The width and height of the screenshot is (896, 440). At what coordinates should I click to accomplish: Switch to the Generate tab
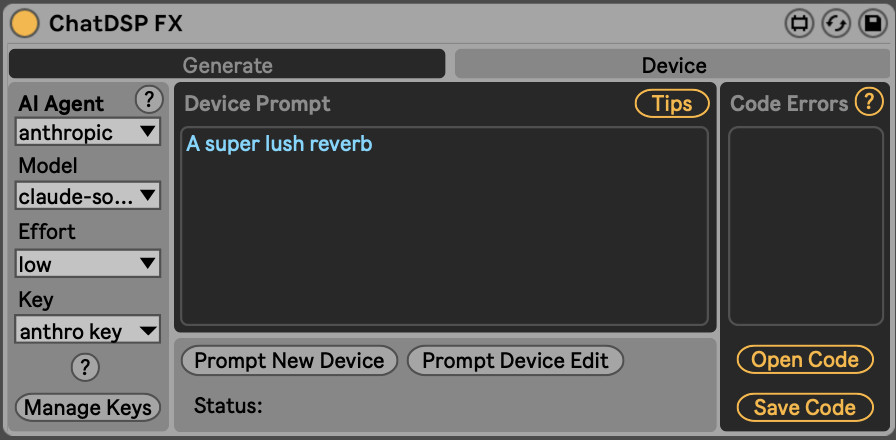tap(227, 65)
